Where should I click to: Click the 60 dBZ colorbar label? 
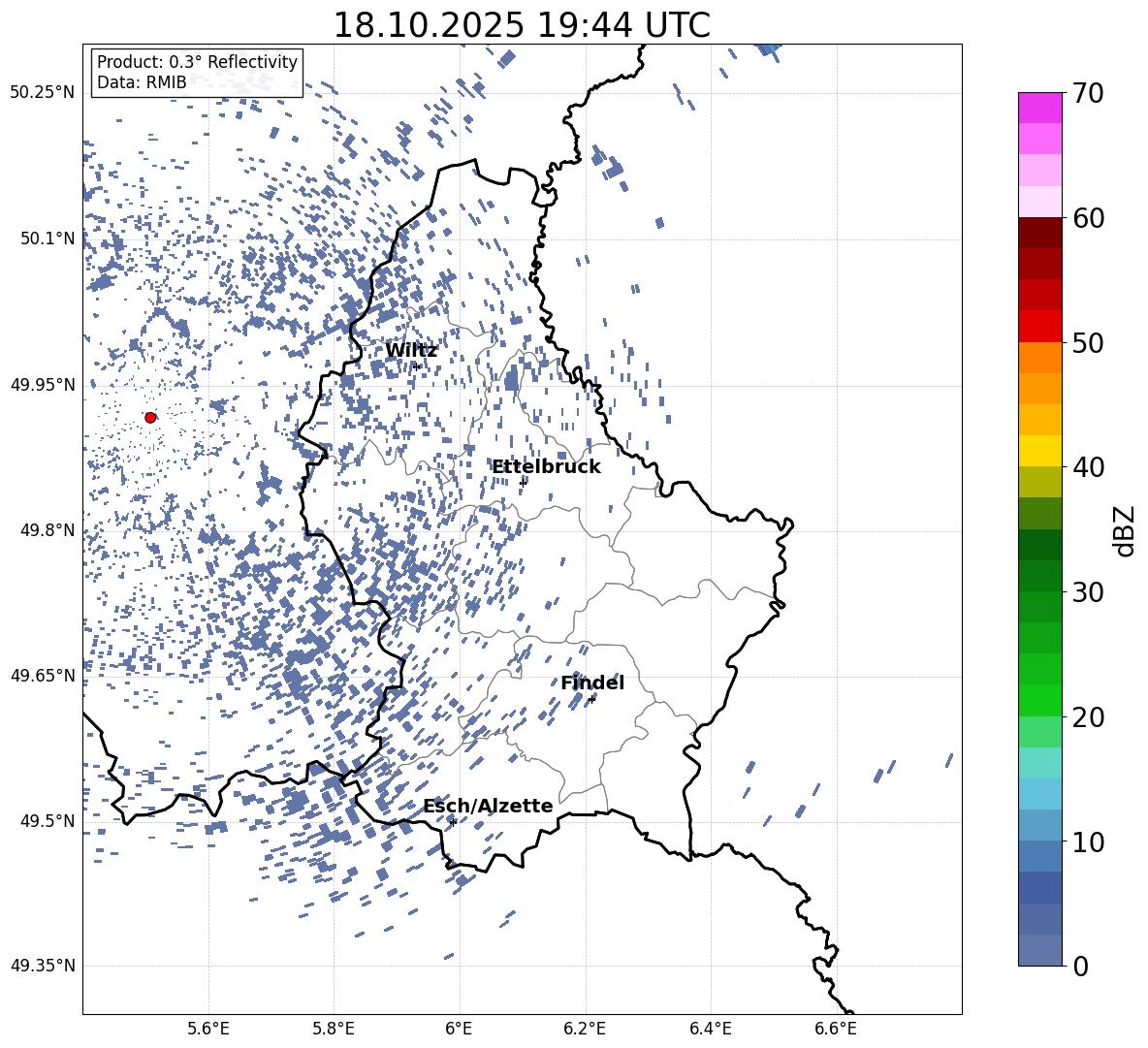pyautogui.click(x=1089, y=218)
